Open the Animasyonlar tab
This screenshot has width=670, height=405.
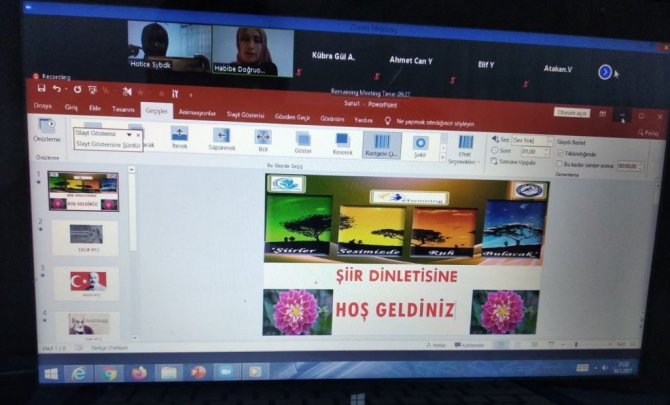199,114
